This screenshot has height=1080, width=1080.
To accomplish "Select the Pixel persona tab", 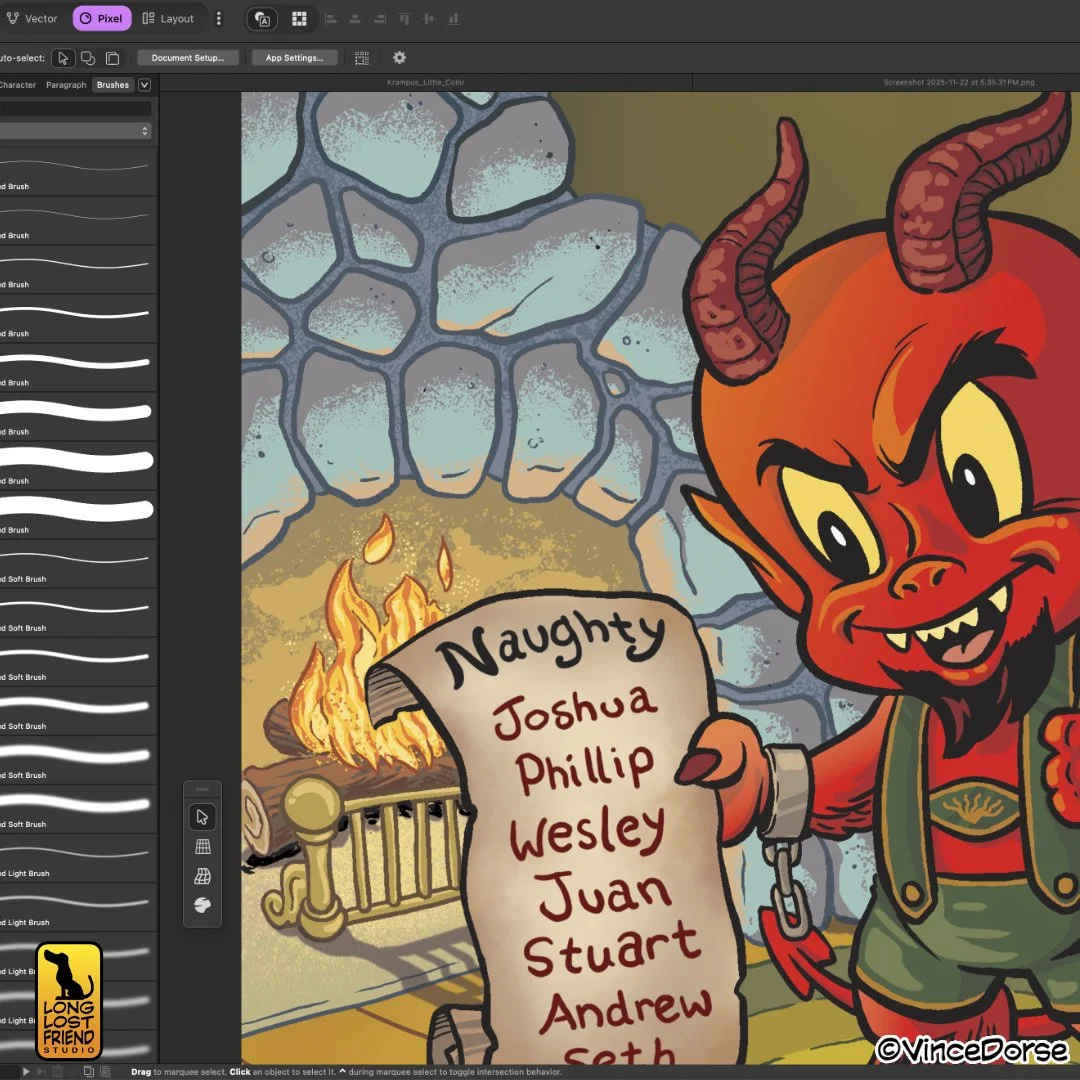I will (x=102, y=19).
